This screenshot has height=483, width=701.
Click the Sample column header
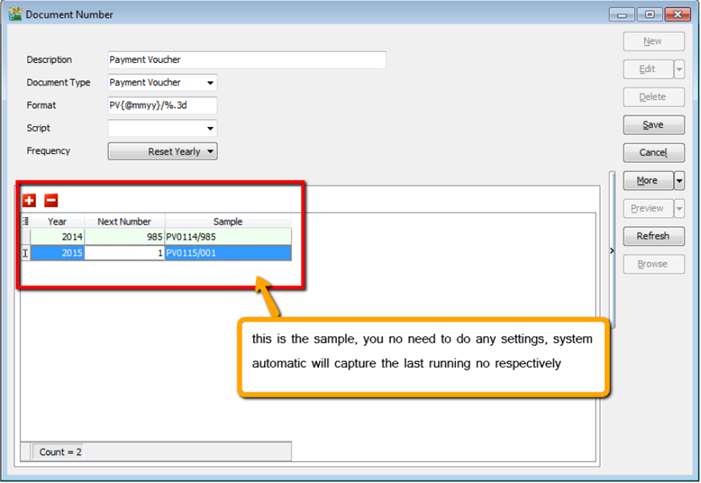coord(228,221)
